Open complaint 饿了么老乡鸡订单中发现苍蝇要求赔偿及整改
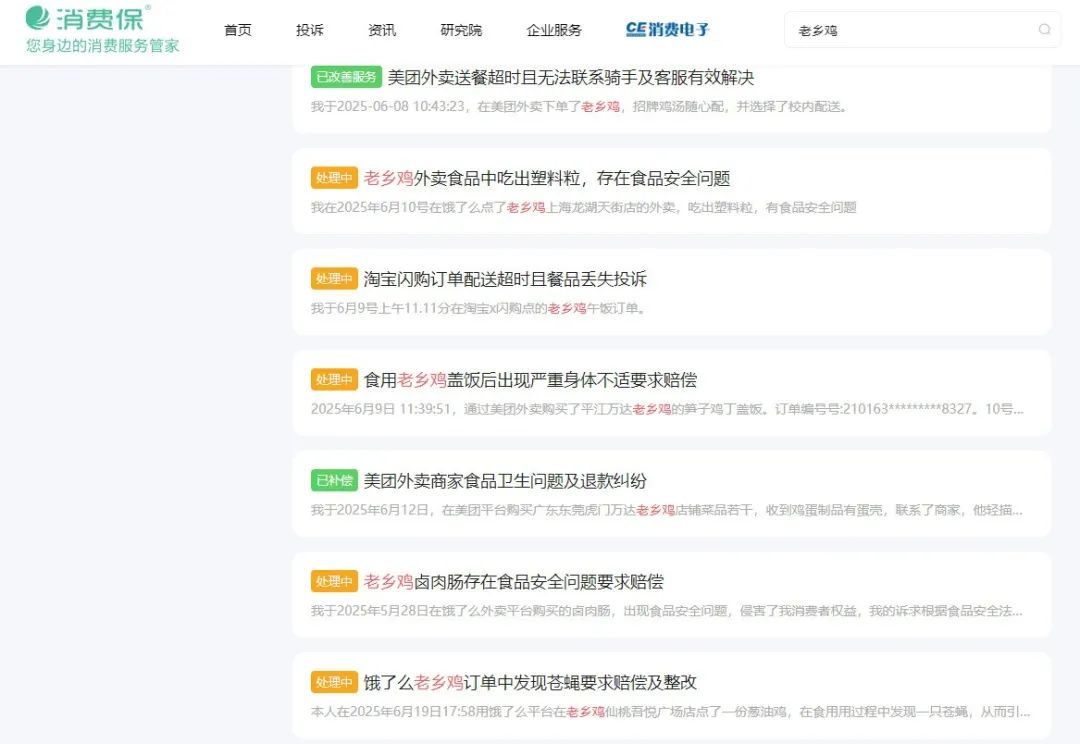The height and width of the screenshot is (744, 1080). [530, 682]
